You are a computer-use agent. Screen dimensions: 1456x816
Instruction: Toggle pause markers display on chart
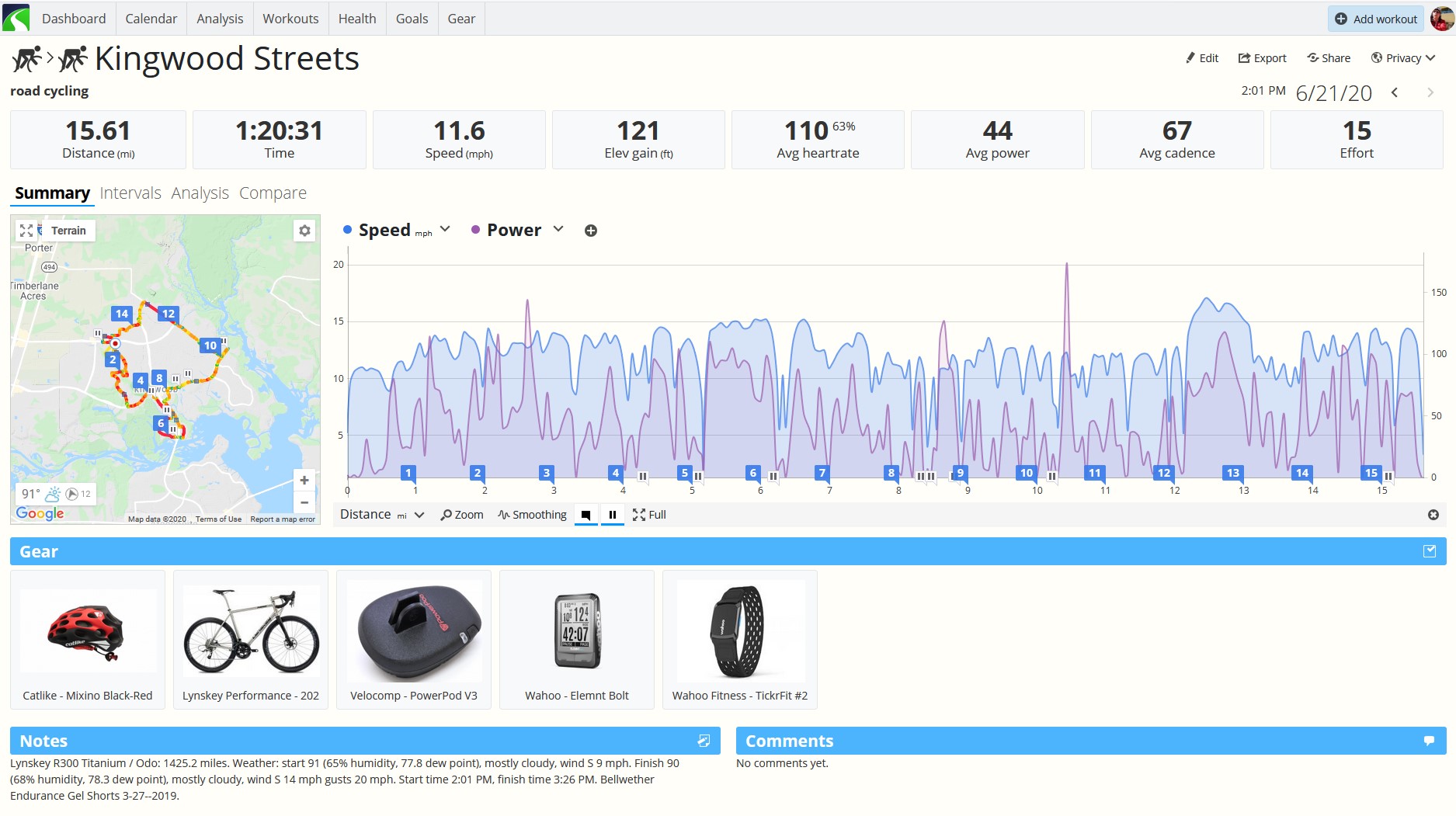coord(613,515)
